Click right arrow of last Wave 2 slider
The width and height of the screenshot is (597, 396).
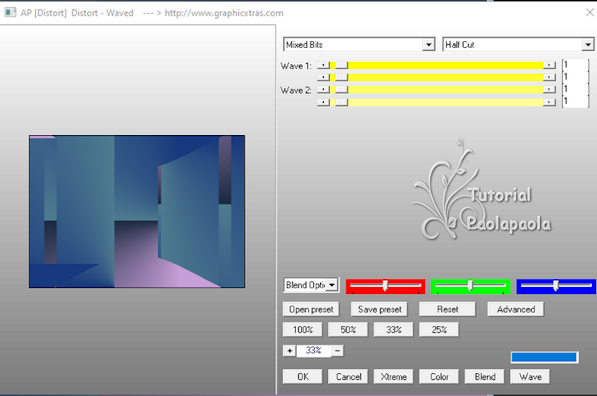pos(549,102)
